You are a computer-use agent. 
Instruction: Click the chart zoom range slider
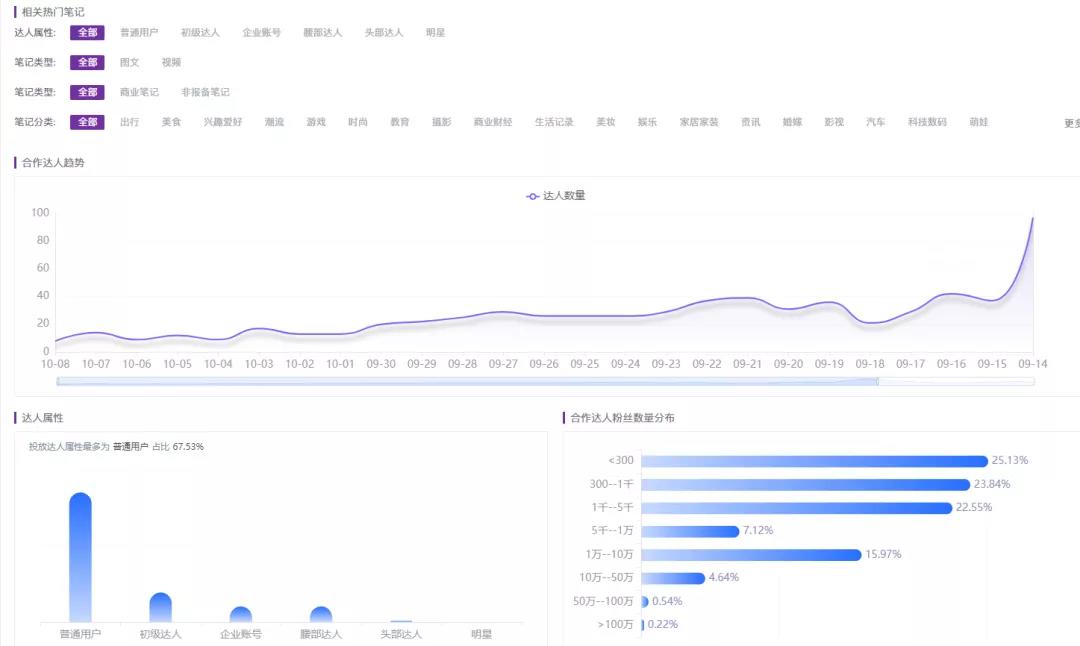(x=468, y=381)
